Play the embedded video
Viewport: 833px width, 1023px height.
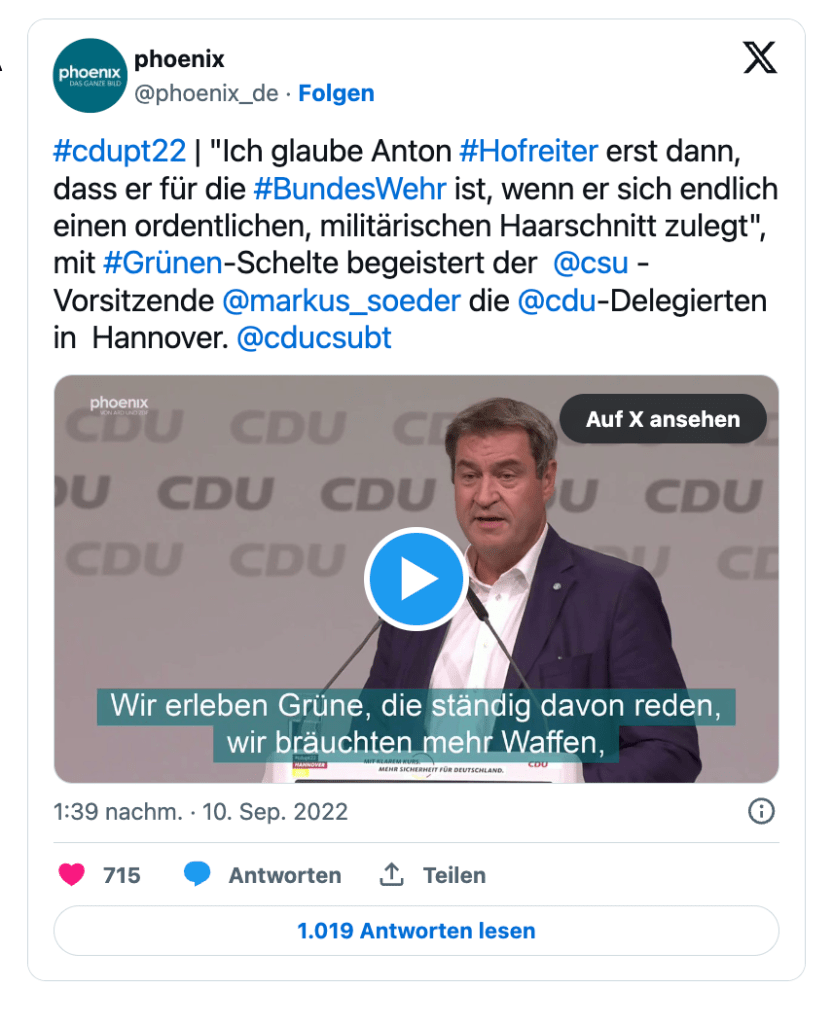point(416,578)
